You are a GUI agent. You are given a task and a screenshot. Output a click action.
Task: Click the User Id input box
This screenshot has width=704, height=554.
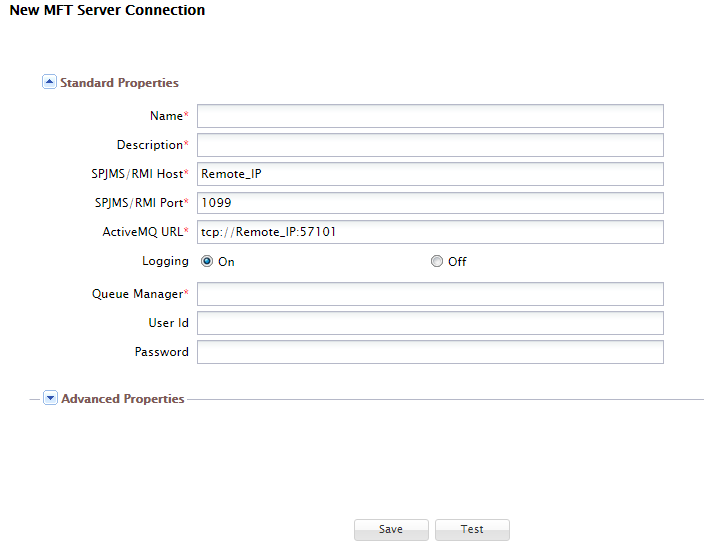[430, 323]
